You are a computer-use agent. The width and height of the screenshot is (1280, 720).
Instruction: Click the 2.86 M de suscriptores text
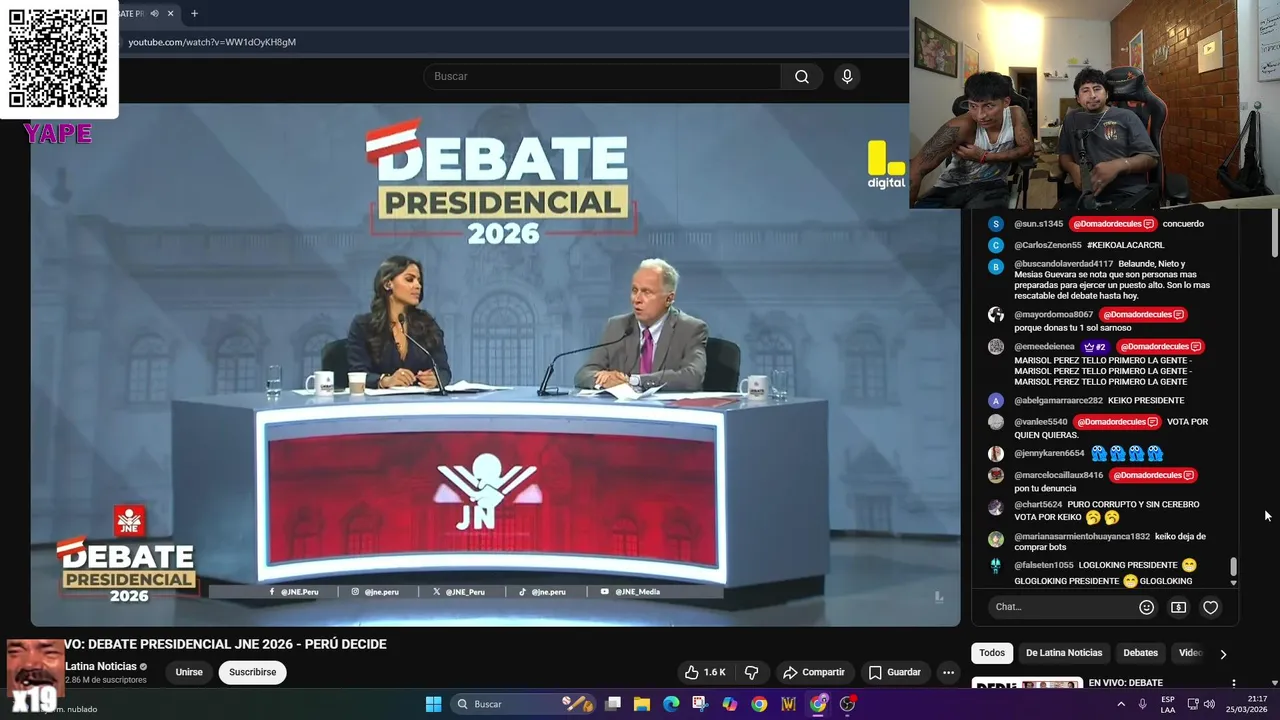[106, 680]
